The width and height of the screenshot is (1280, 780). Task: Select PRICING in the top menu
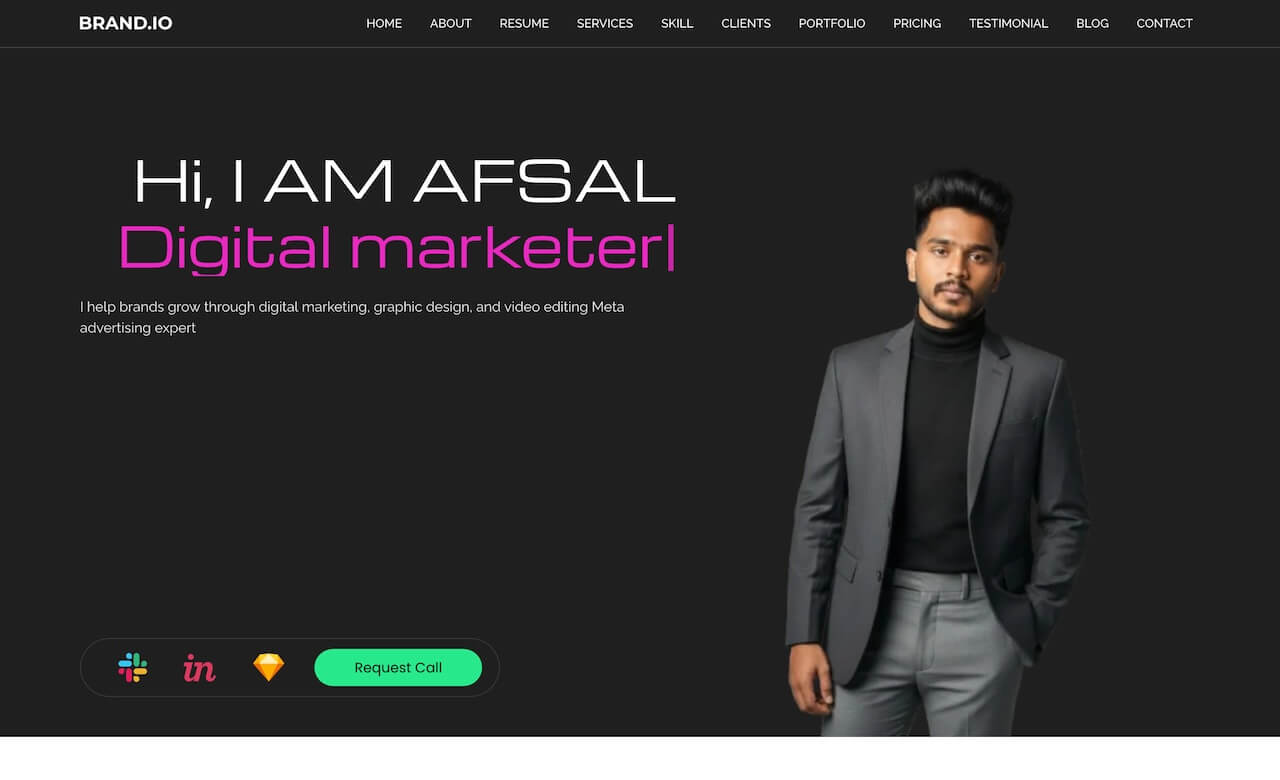(x=917, y=23)
